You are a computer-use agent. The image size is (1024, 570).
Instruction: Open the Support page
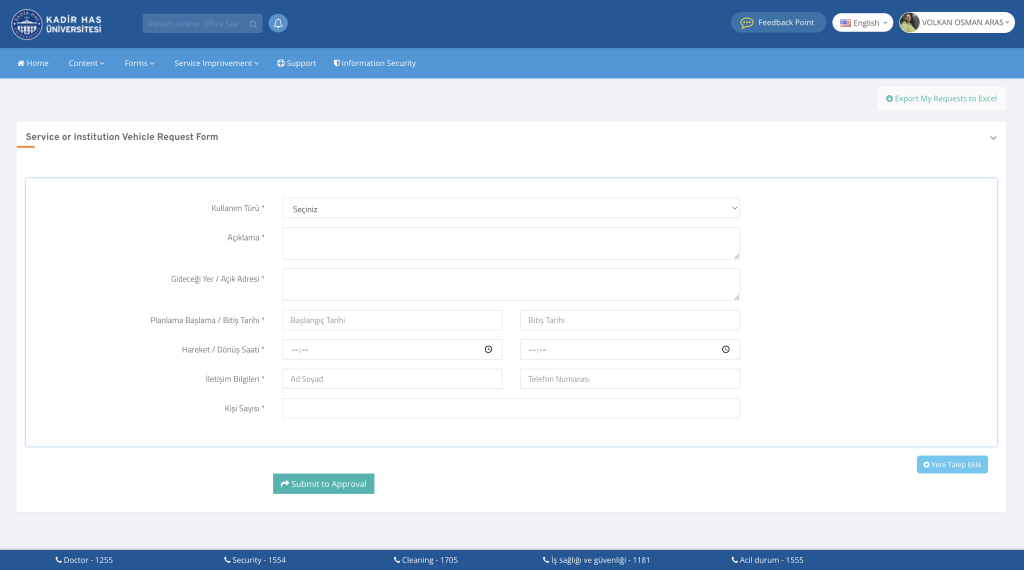pos(296,63)
